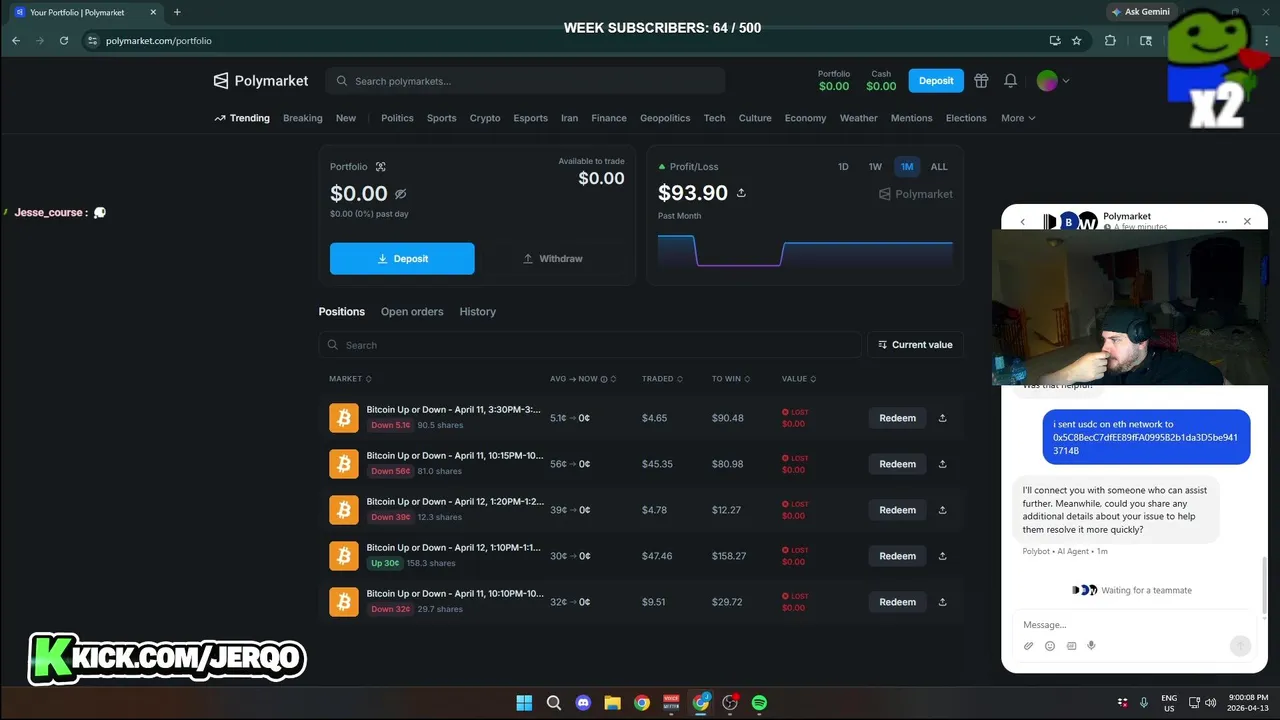Open the emoji picker in chat
1280x720 pixels.
(1050, 646)
